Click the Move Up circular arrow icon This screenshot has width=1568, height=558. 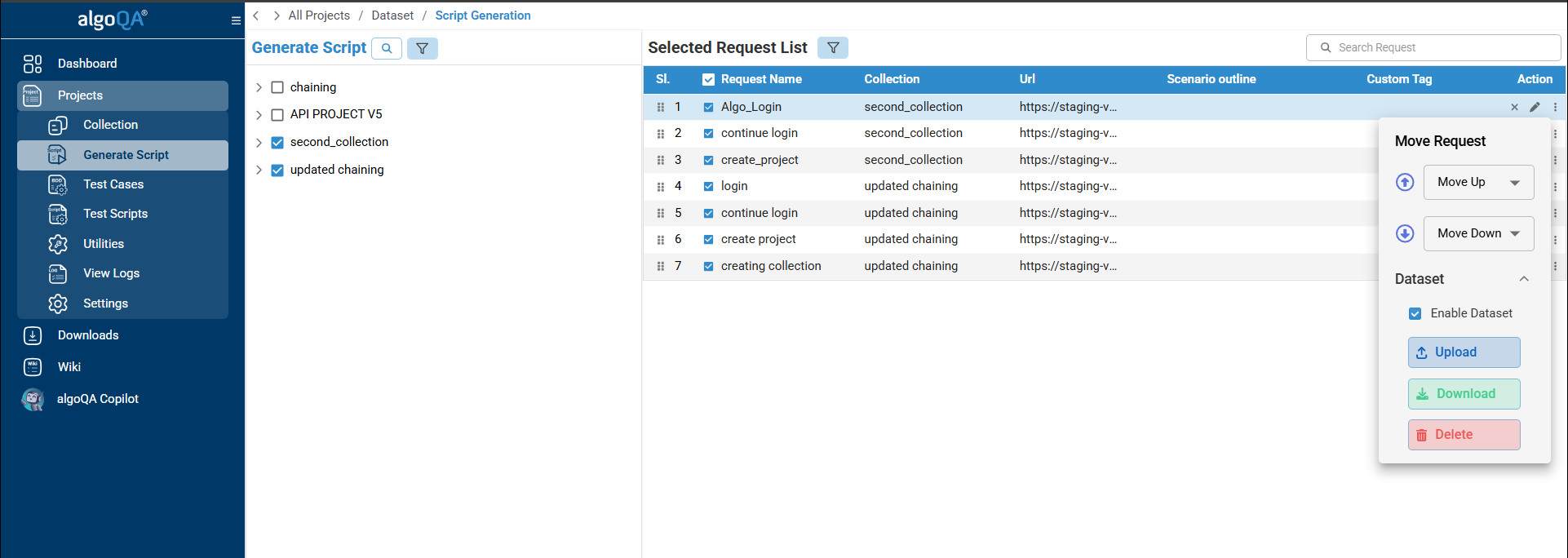click(1405, 182)
